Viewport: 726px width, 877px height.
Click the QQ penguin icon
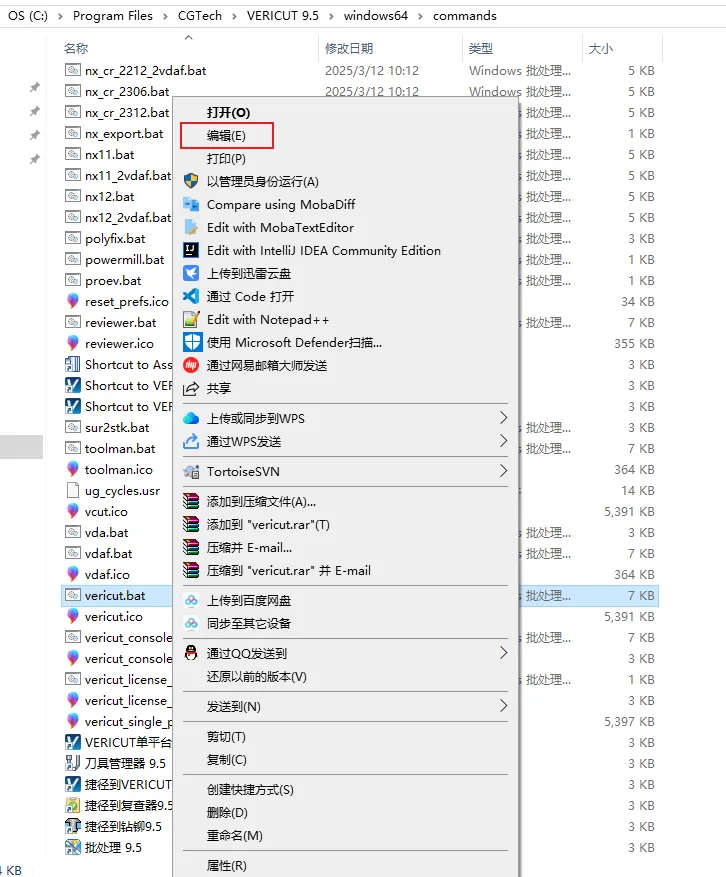click(x=191, y=653)
